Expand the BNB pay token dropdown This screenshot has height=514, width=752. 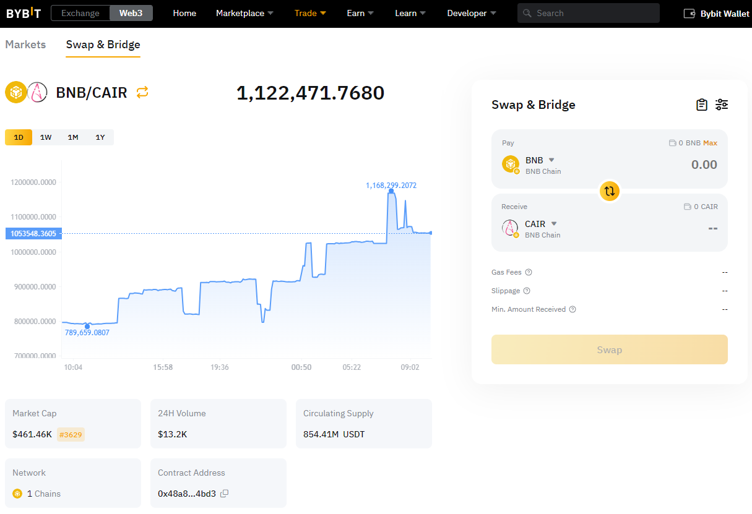pos(551,160)
